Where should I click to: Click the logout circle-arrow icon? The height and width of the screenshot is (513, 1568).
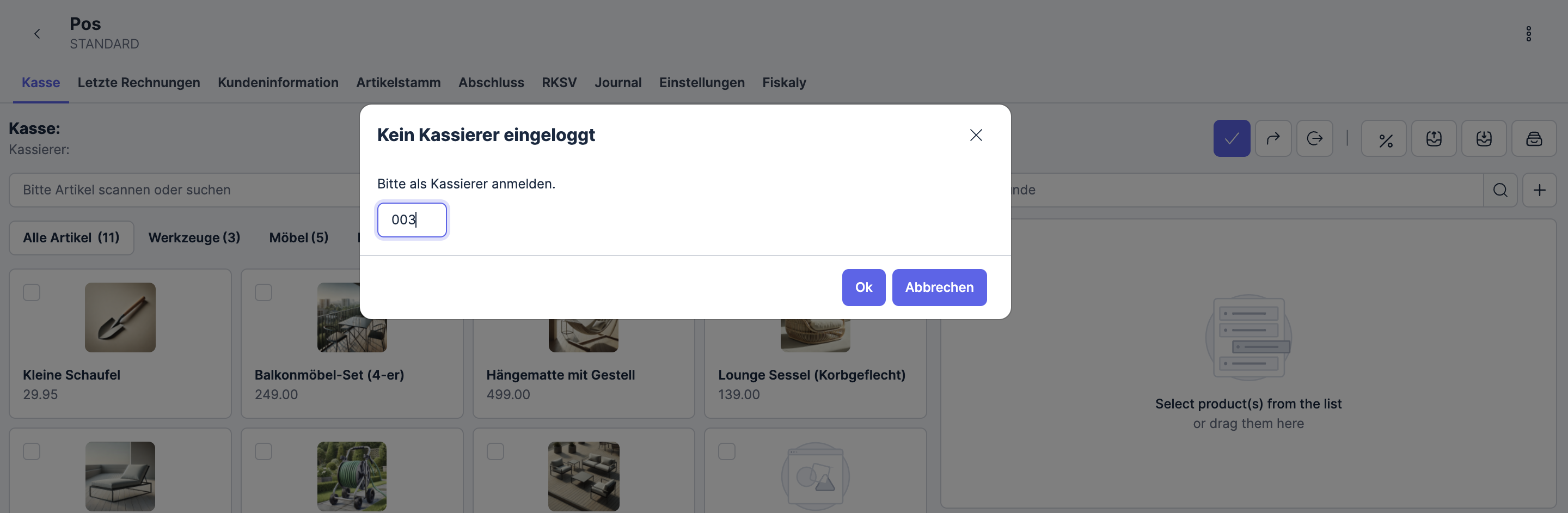1314,139
